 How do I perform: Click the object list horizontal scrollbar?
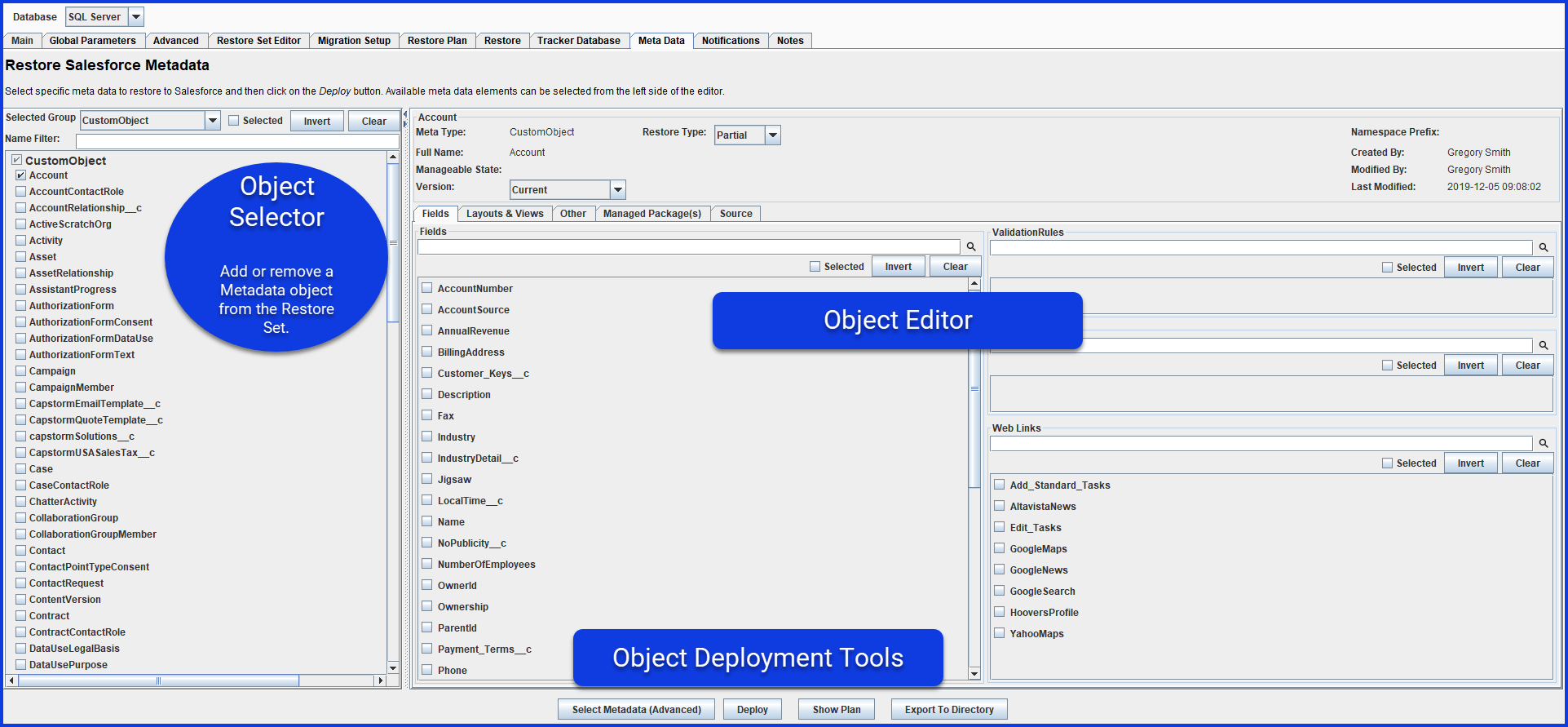(159, 680)
